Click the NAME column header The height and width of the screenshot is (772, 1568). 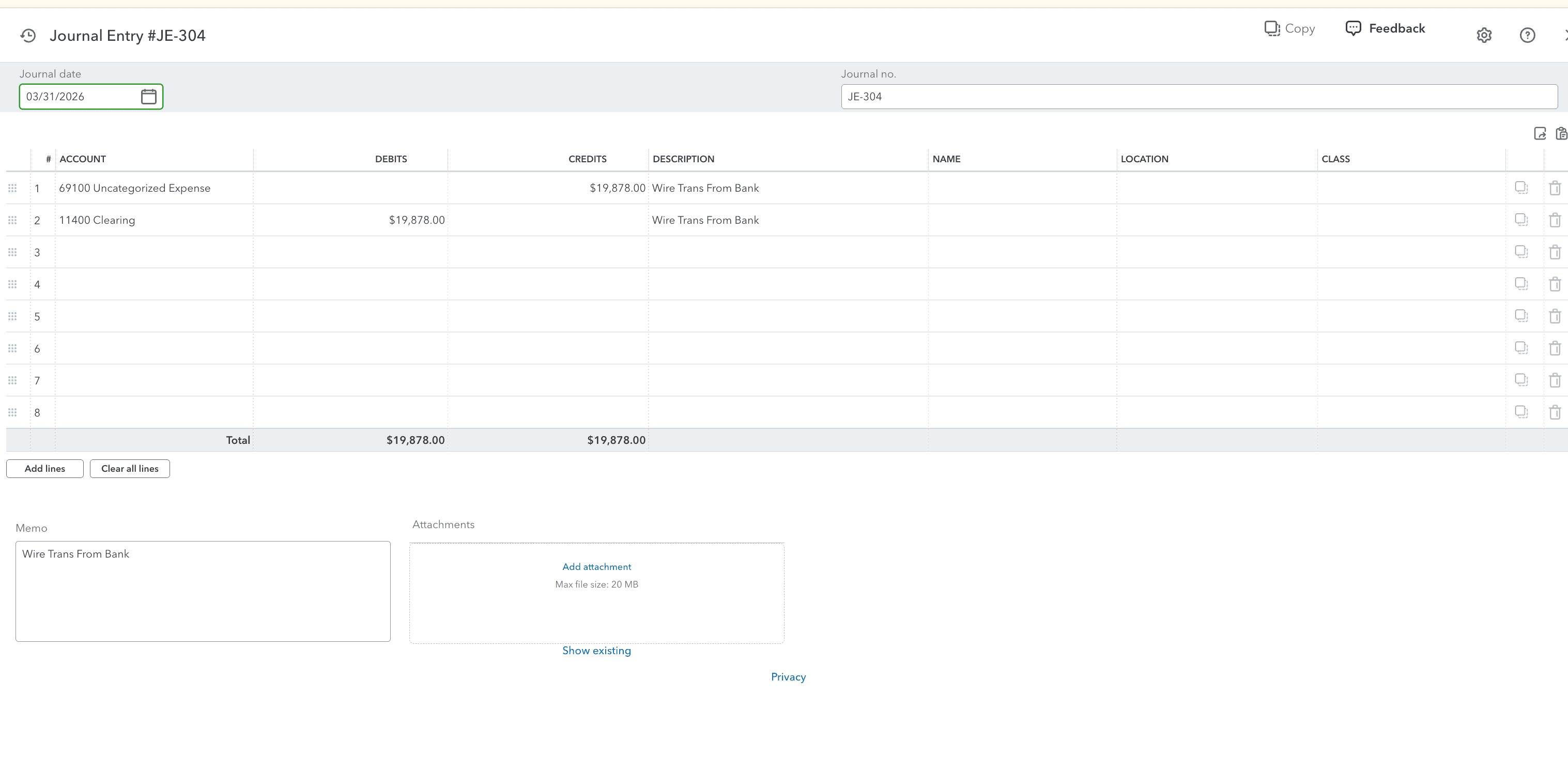[946, 159]
